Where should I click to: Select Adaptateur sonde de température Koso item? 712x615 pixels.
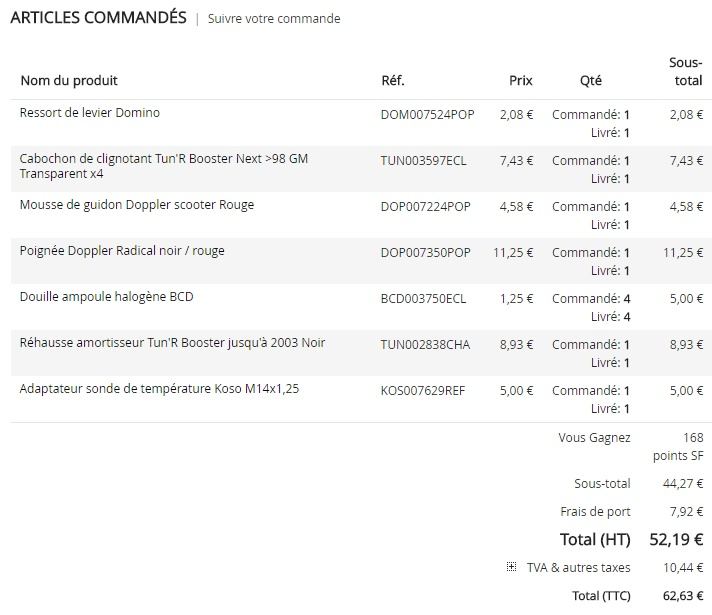click(x=159, y=389)
